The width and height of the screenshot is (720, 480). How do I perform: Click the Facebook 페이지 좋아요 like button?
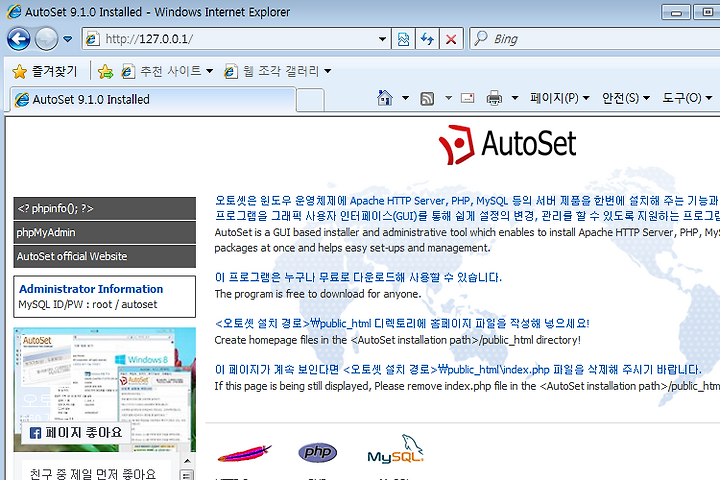[76, 433]
